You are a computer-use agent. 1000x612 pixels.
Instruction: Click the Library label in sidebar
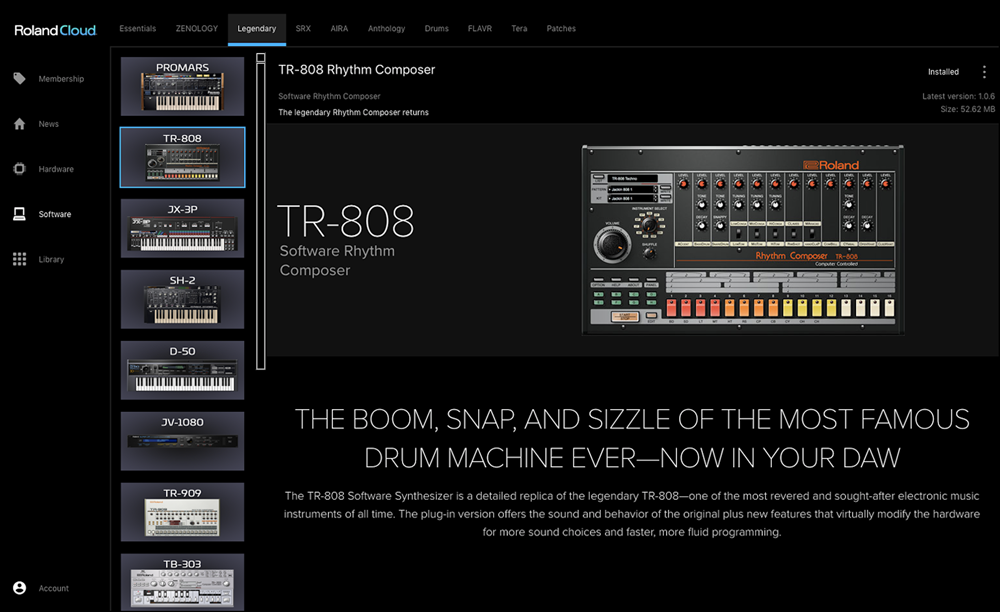(x=51, y=260)
